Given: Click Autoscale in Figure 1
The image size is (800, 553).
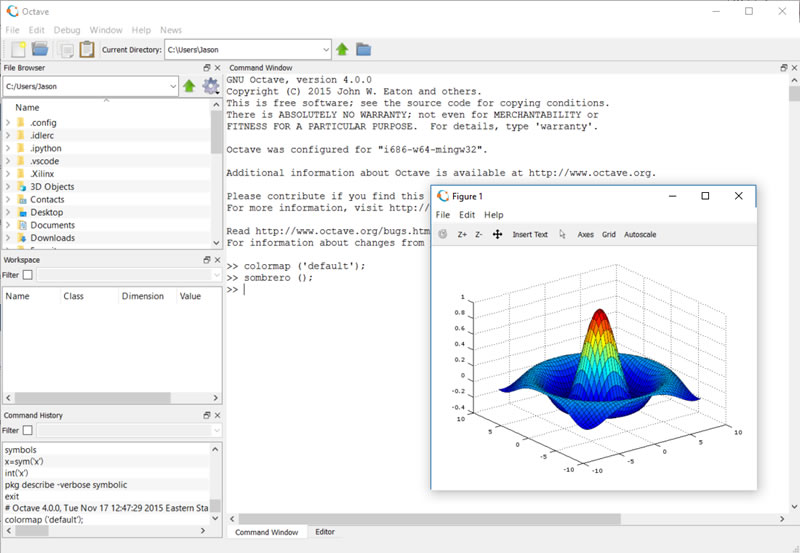Looking at the screenshot, I should click(640, 235).
